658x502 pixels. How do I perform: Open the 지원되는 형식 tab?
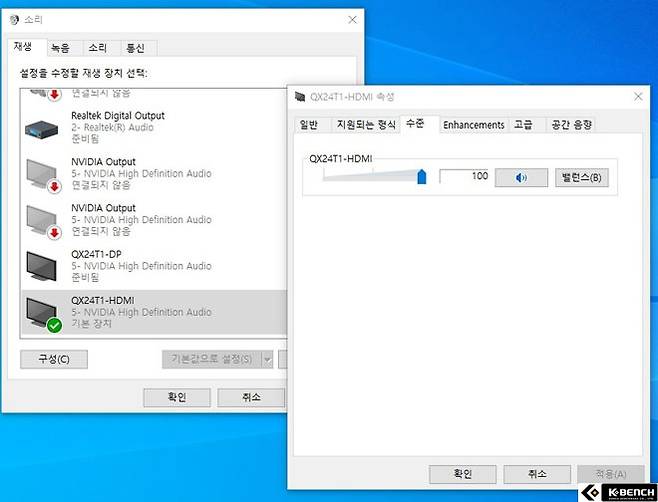point(366,125)
